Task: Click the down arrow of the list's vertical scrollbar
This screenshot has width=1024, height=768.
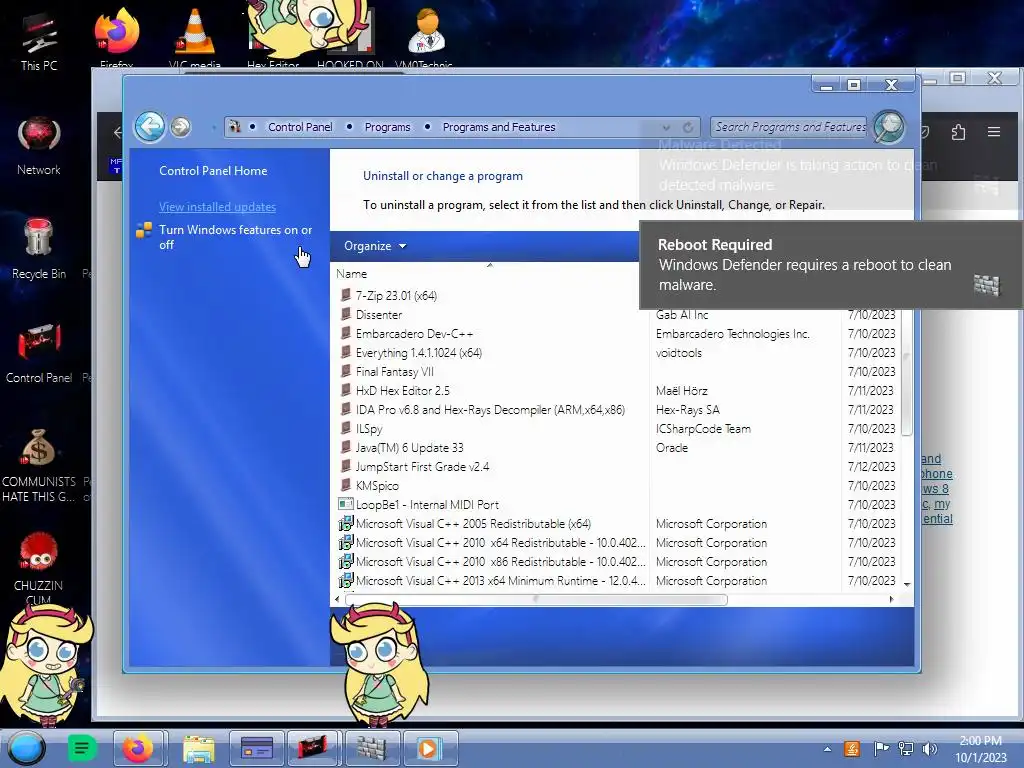Action: coord(906,584)
